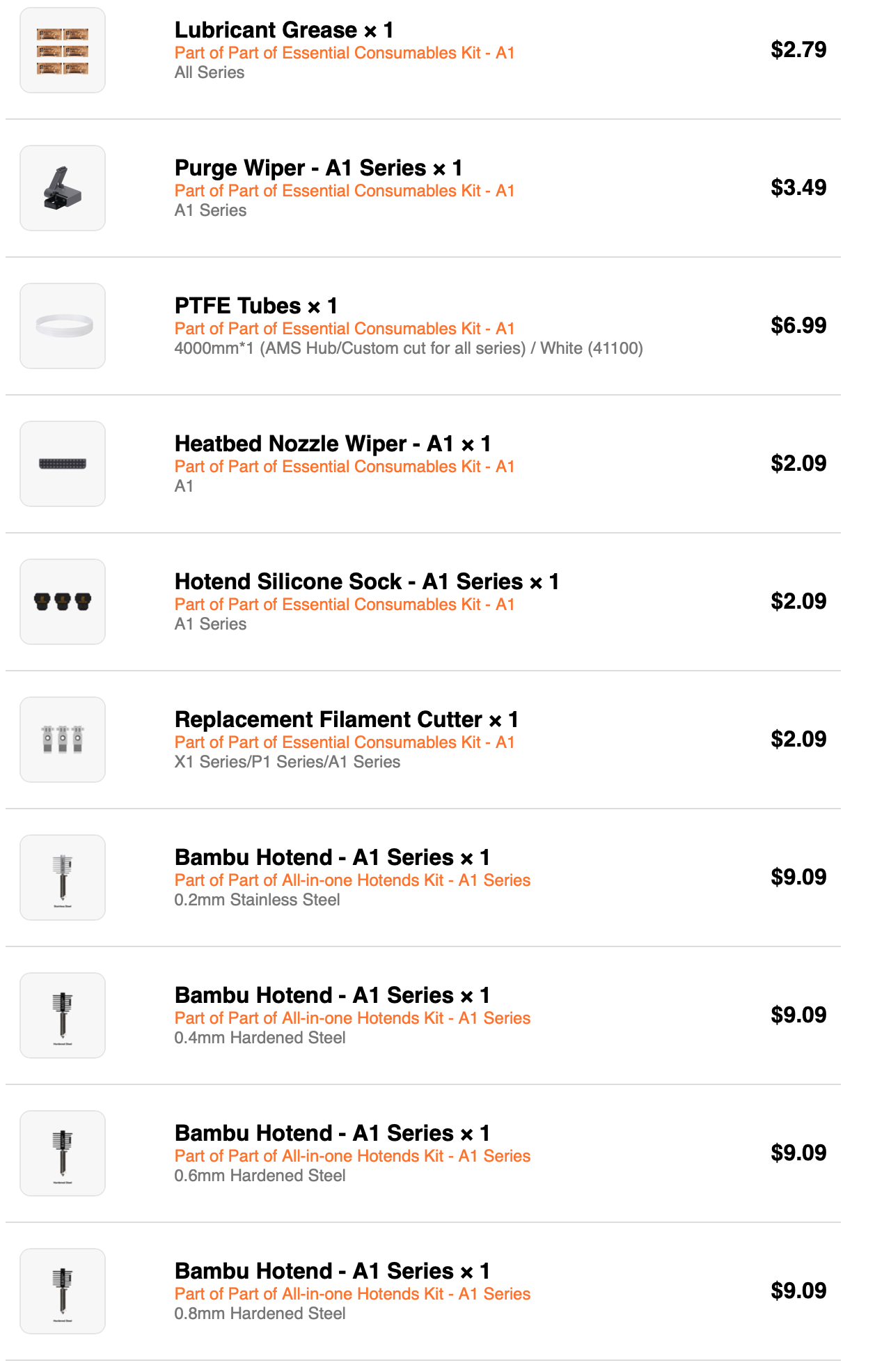Select the Heatbed Nozzle Wiper thumbnail
This screenshot has height=1372, width=891.
click(x=63, y=464)
